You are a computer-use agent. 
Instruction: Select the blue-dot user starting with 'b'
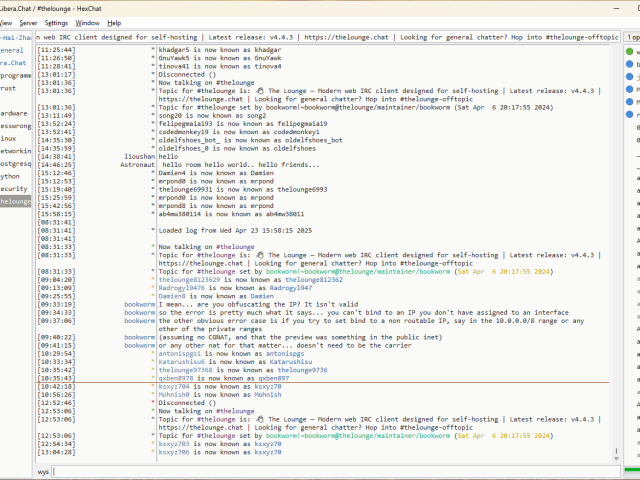(629, 64)
